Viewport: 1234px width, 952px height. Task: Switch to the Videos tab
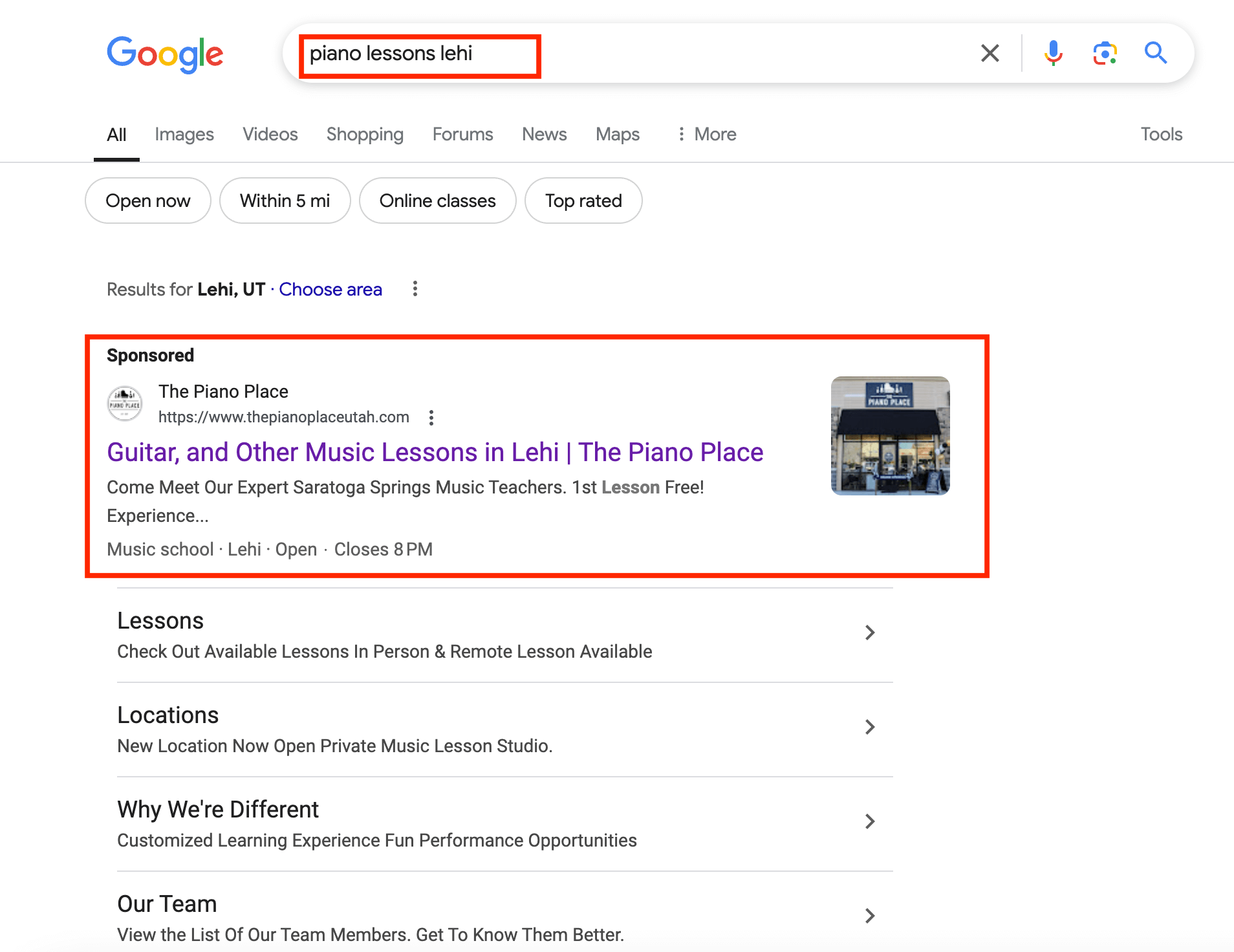pyautogui.click(x=270, y=135)
